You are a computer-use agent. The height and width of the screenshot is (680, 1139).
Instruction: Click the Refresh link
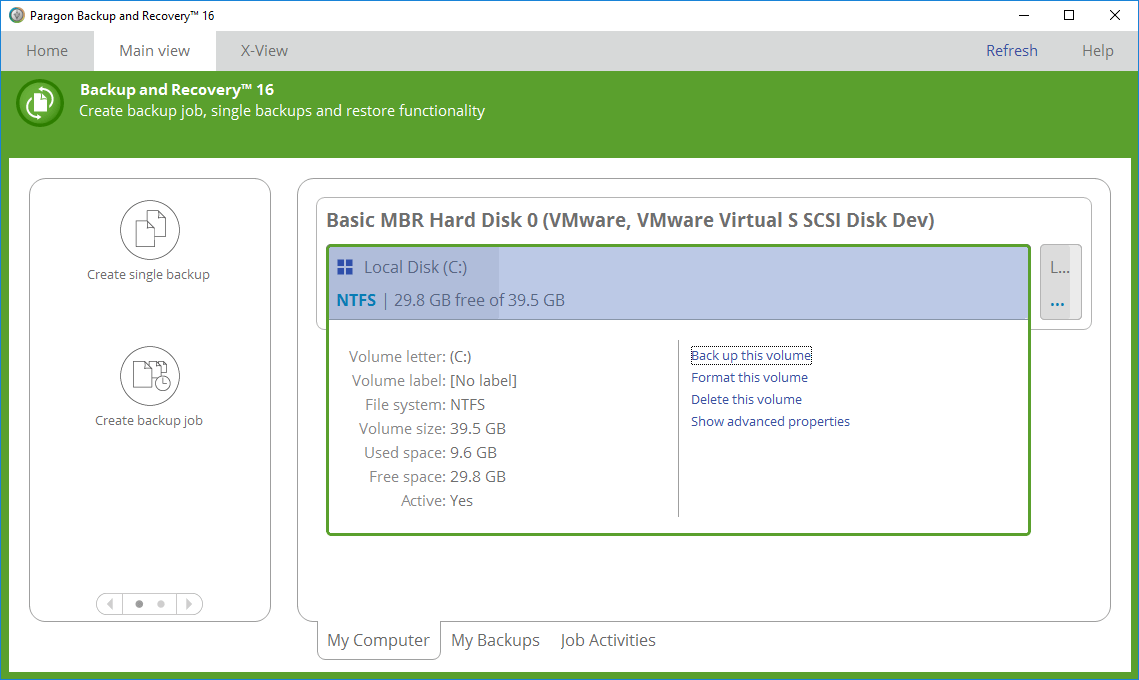point(1012,51)
